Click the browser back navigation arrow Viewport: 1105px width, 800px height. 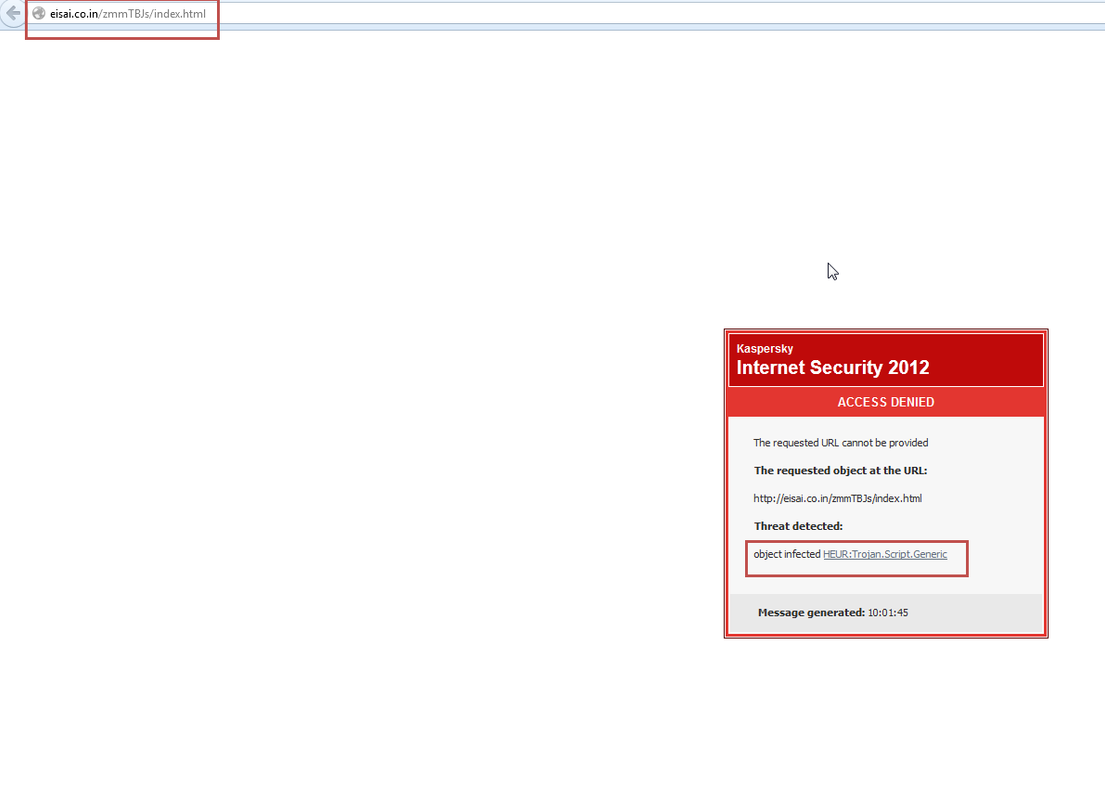click(12, 14)
